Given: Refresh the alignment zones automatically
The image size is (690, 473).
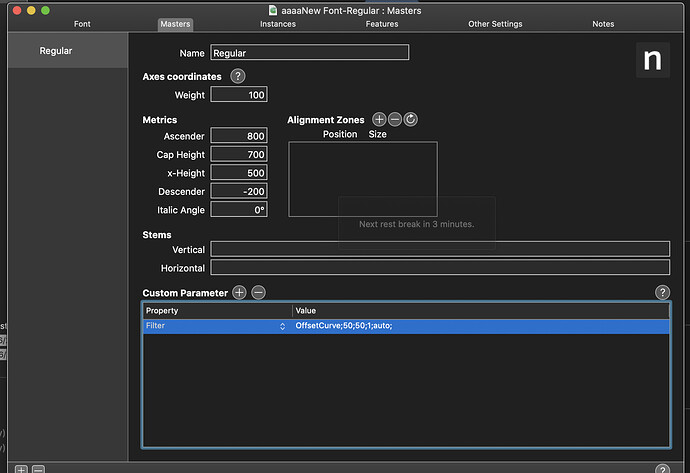Looking at the screenshot, I should (411, 119).
